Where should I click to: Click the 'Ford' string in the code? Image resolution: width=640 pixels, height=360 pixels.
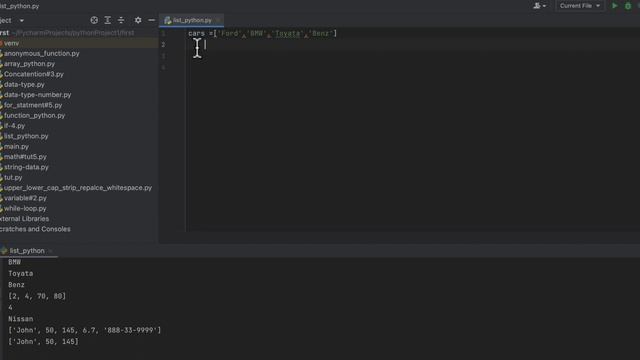[x=229, y=33]
